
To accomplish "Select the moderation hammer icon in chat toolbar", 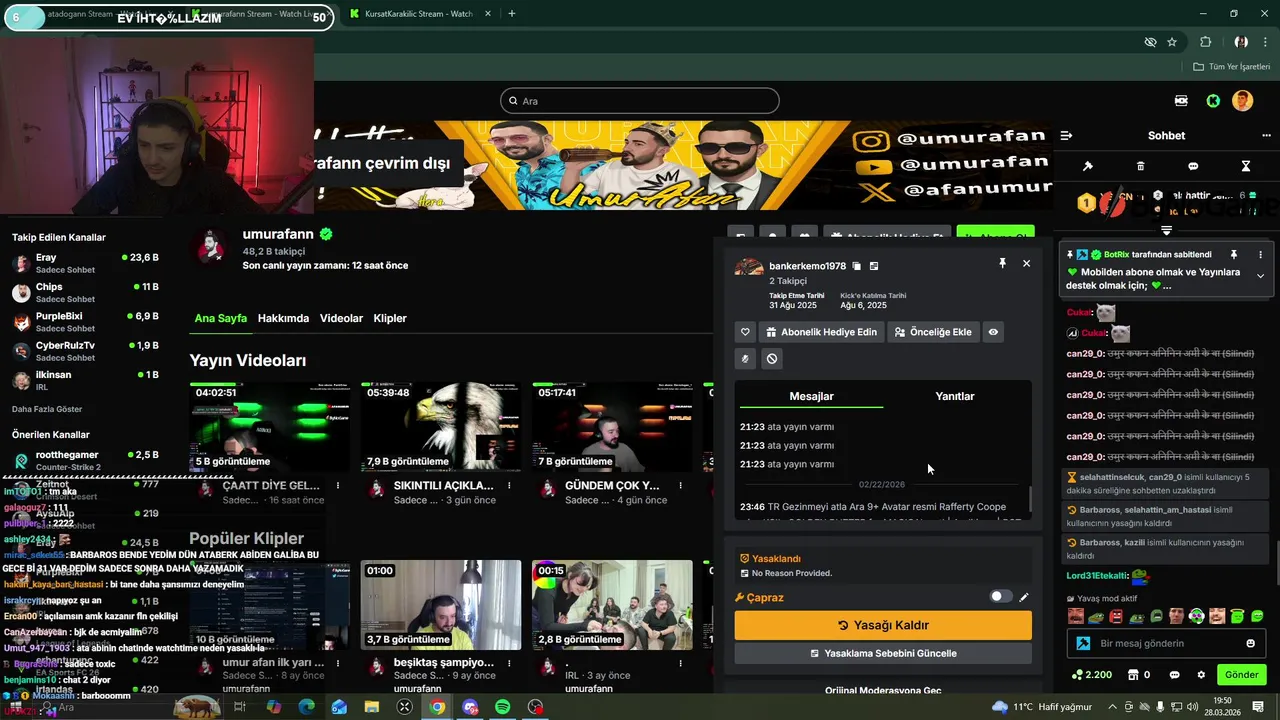I will tap(1088, 166).
